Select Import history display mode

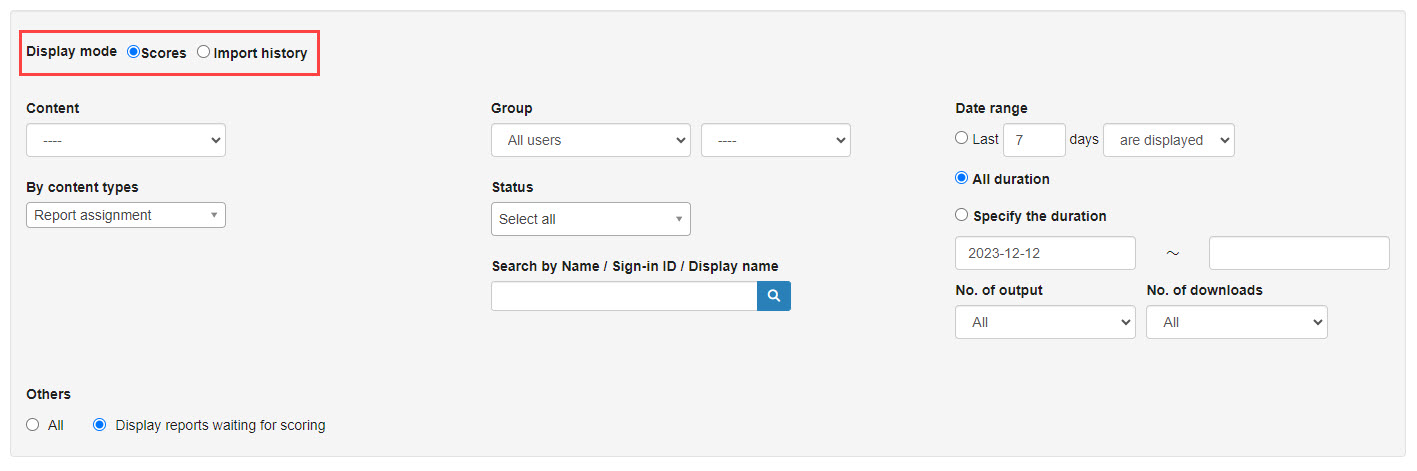204,52
